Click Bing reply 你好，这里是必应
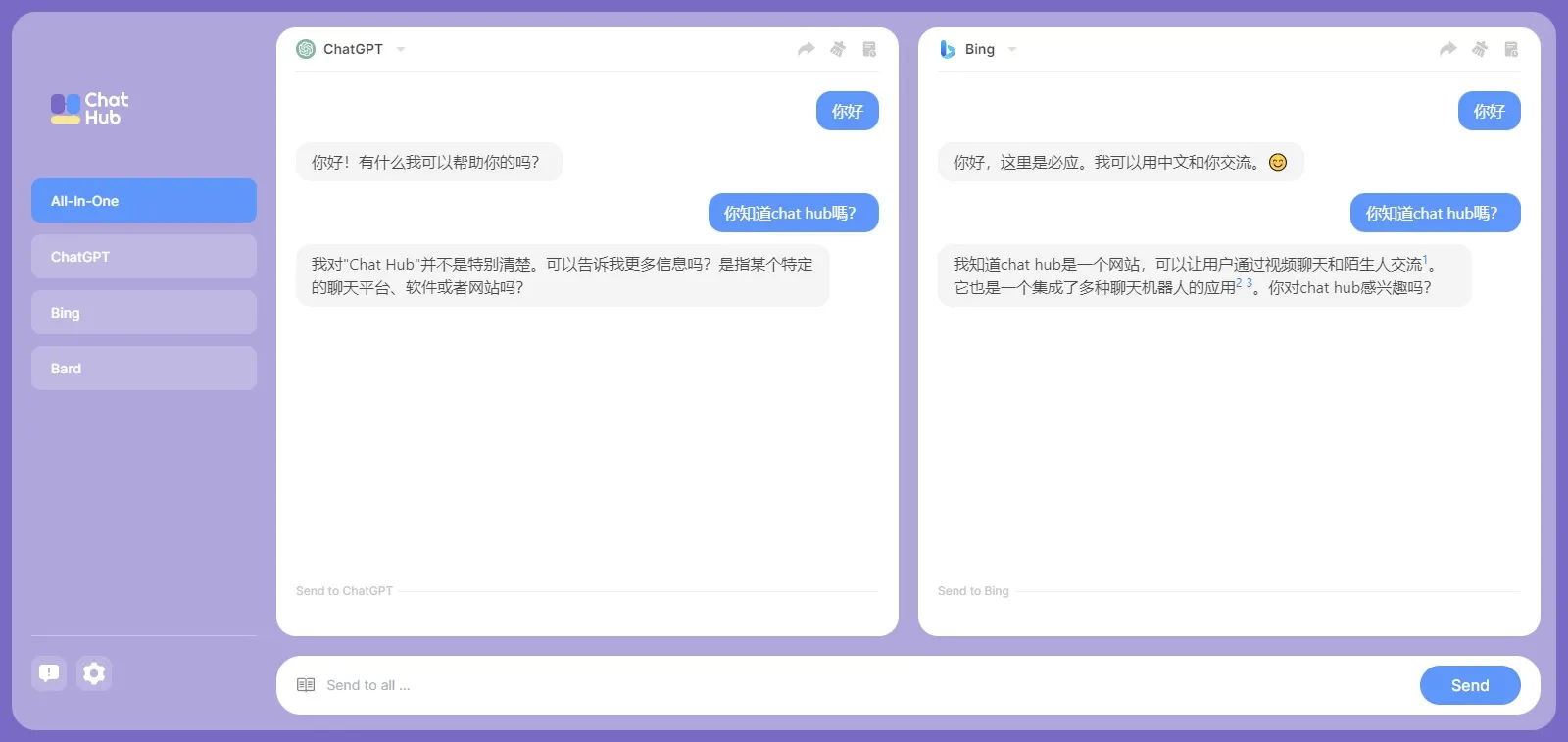 click(1121, 162)
